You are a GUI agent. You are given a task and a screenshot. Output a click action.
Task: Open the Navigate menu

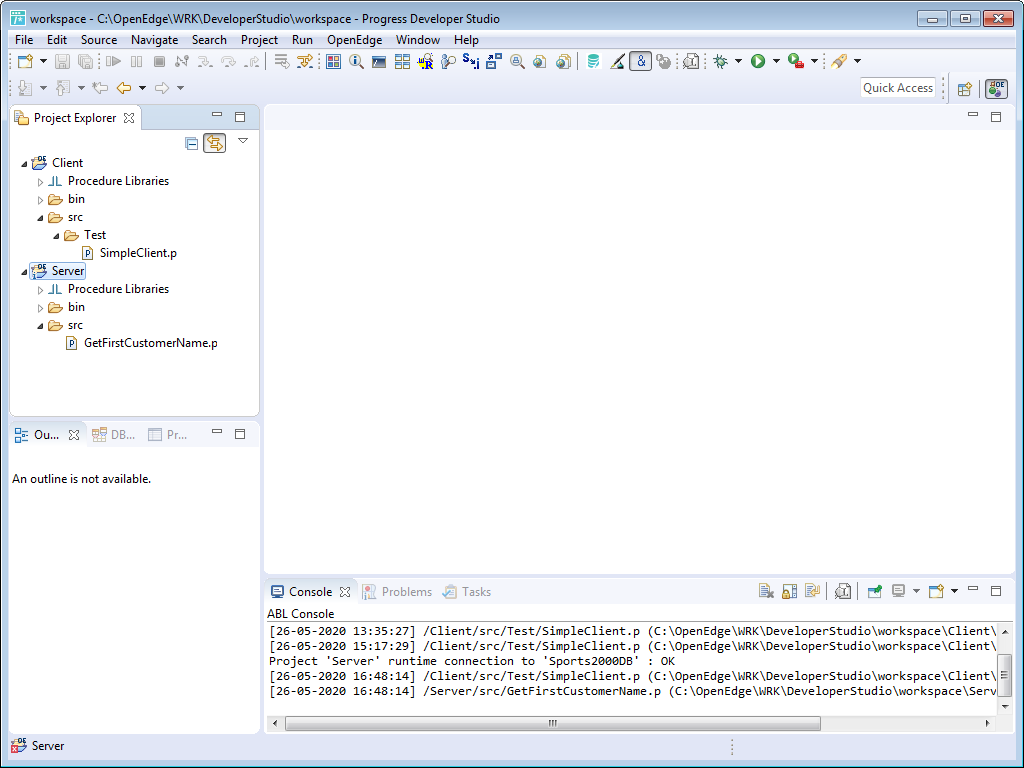pyautogui.click(x=154, y=40)
